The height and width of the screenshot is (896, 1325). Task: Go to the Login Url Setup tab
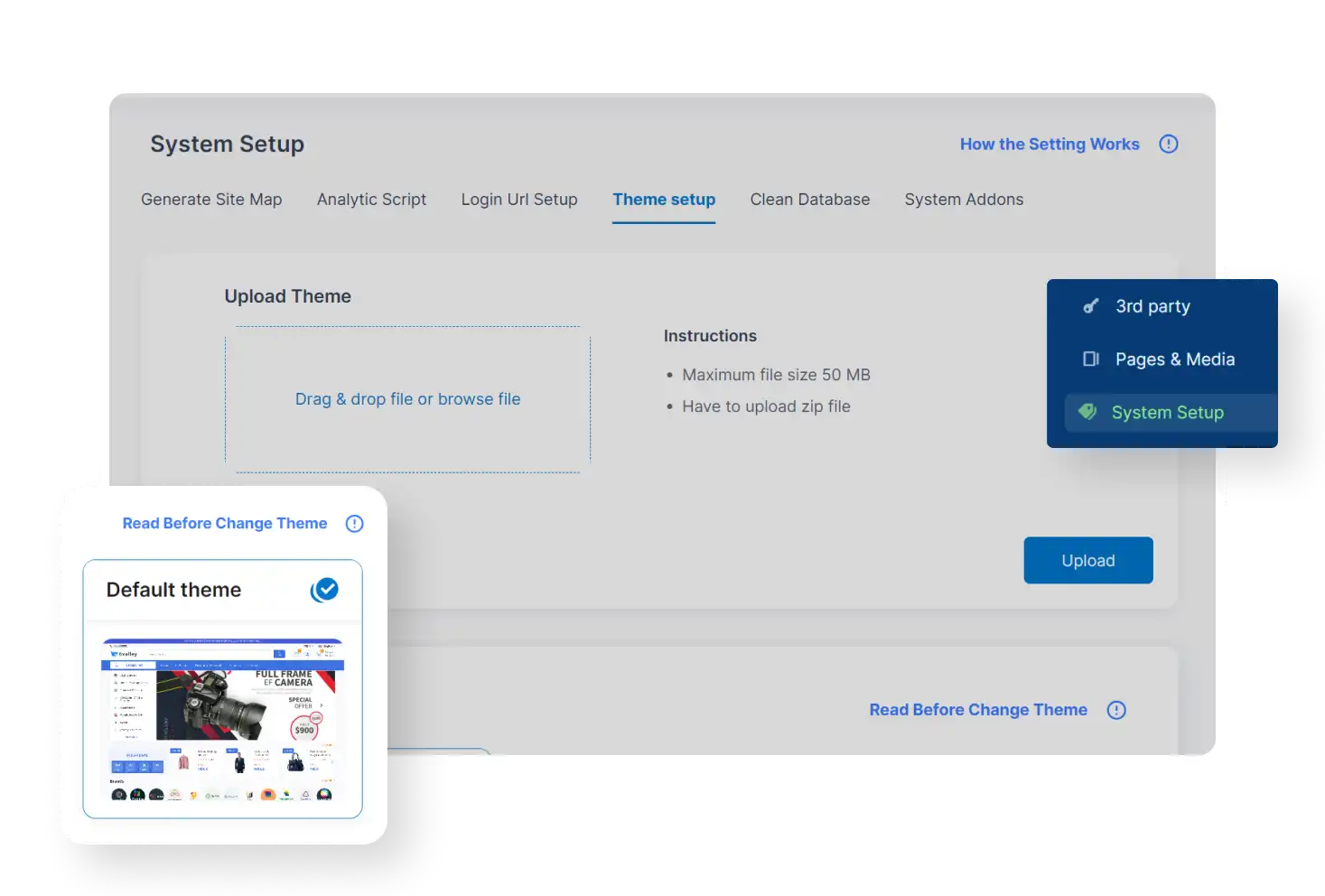[x=519, y=200]
